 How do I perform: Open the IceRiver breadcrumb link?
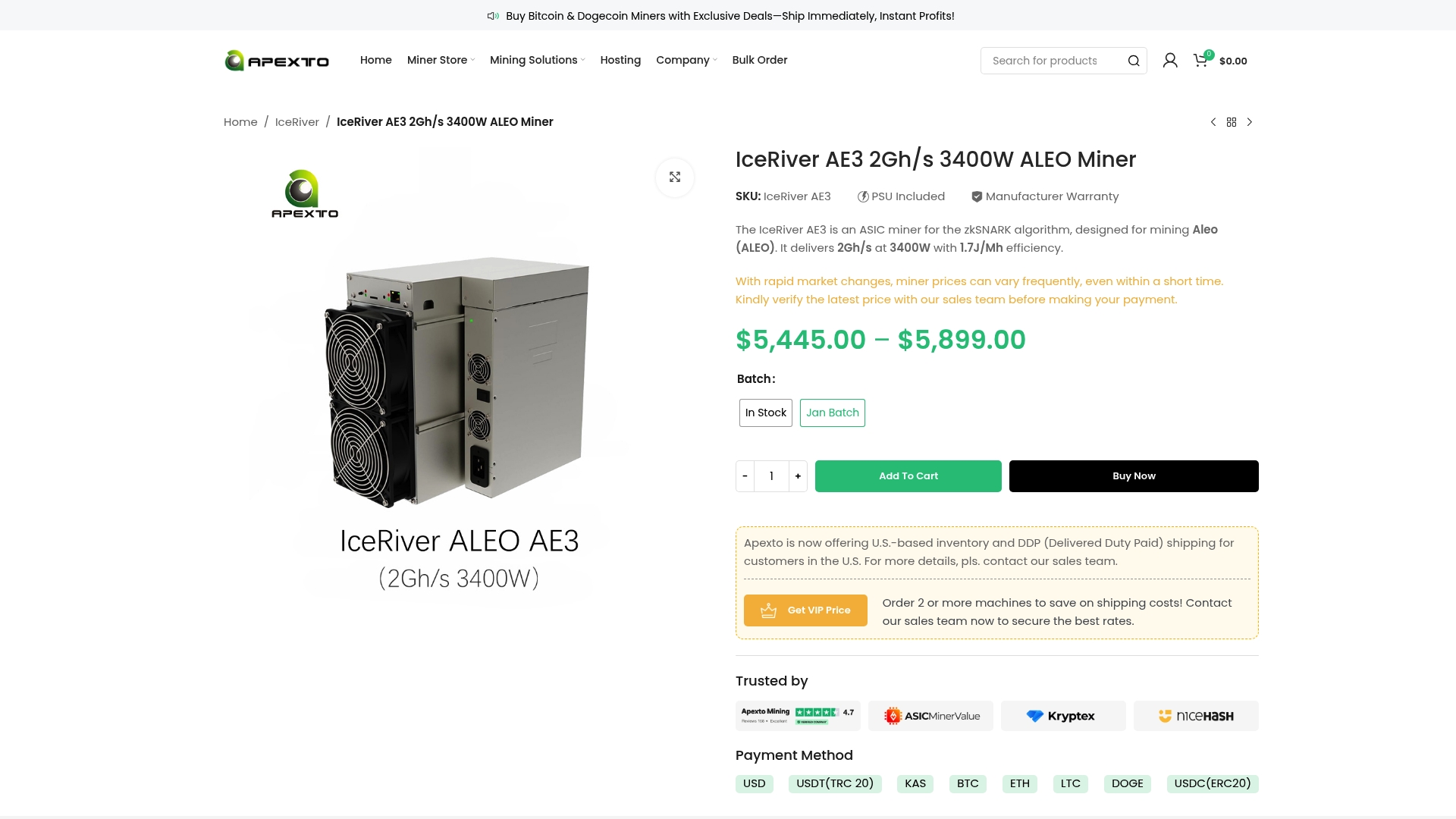pos(297,121)
